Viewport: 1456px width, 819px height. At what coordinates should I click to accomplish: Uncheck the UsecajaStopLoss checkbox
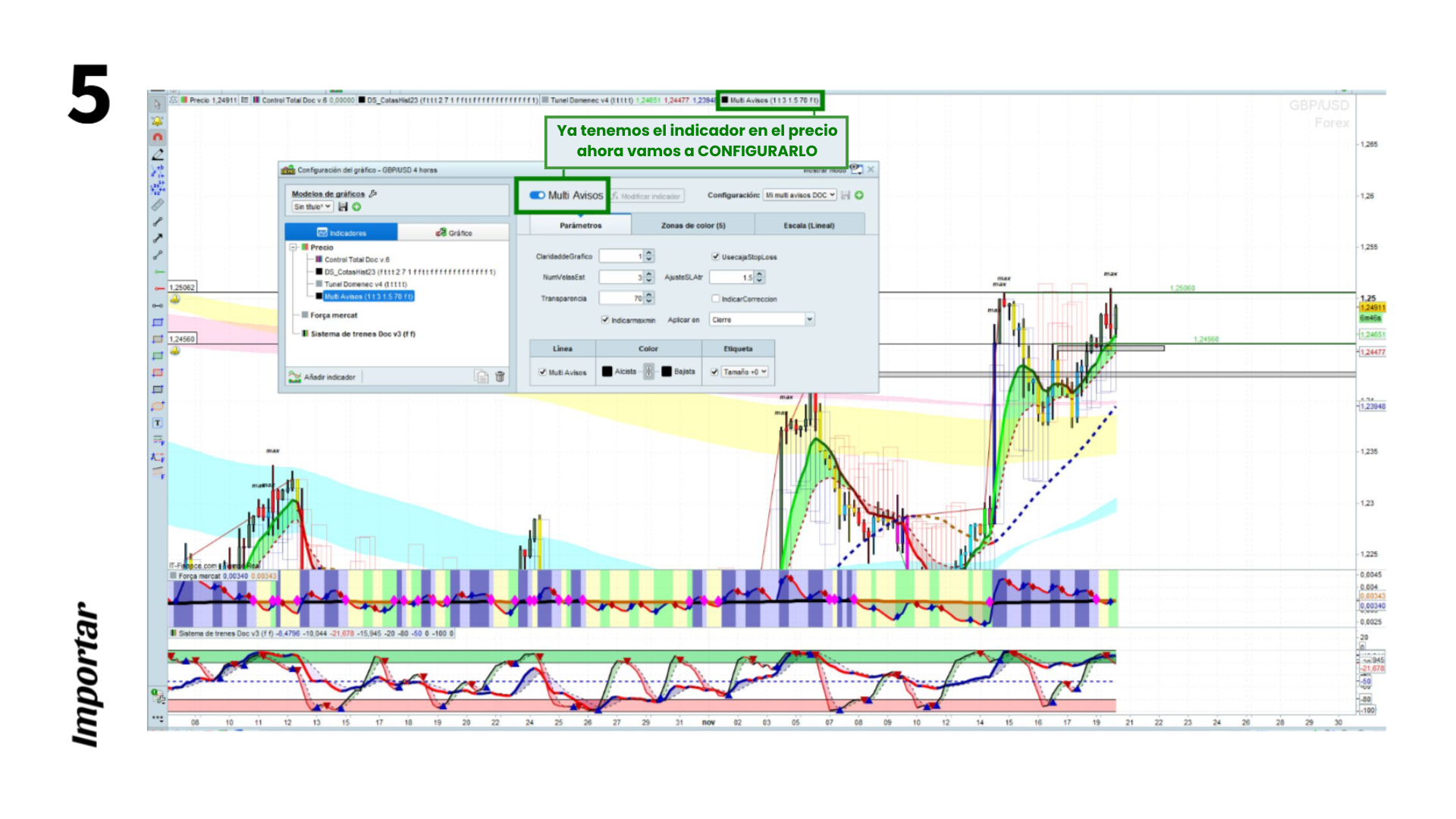coord(715,257)
